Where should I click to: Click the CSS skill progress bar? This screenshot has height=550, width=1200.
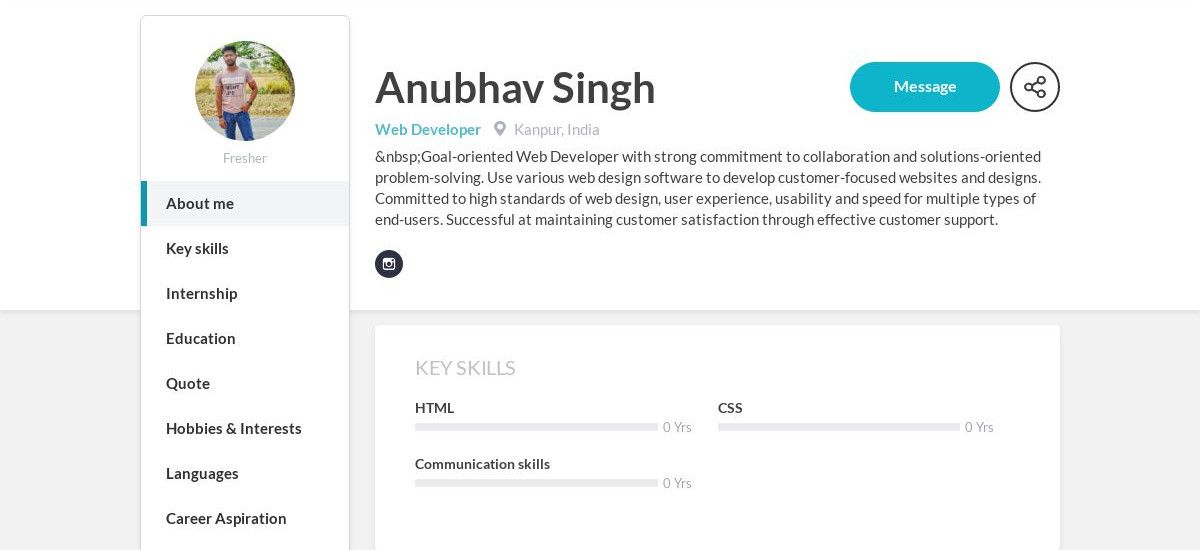point(838,427)
